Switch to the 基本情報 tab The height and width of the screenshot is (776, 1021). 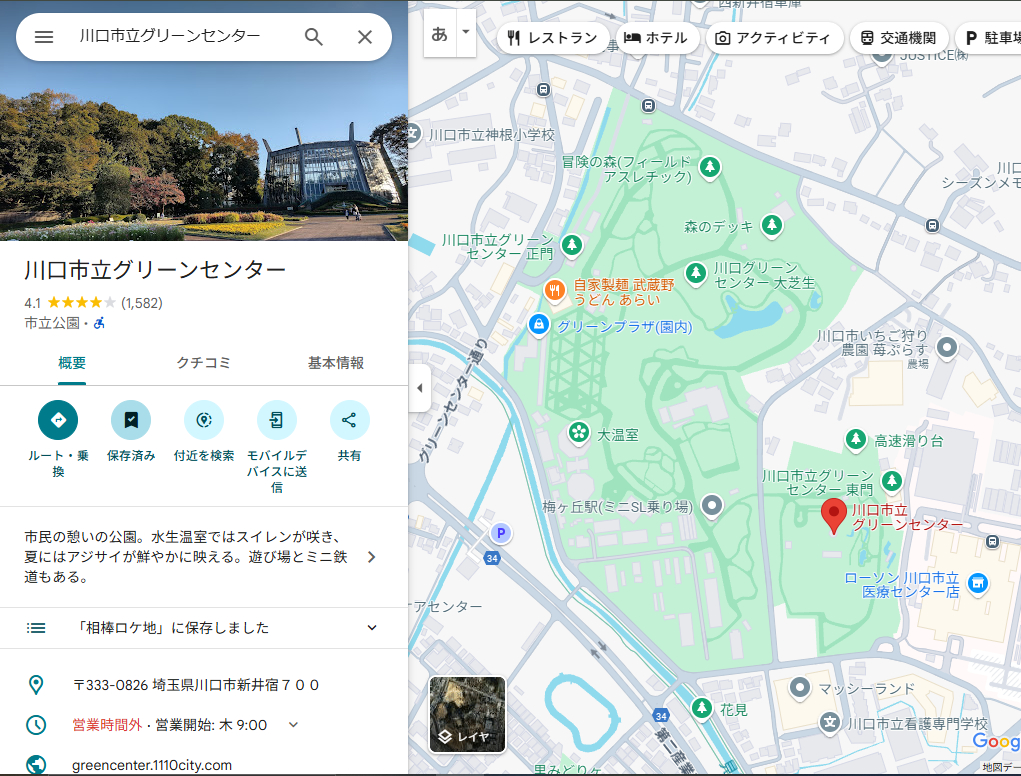click(x=336, y=363)
